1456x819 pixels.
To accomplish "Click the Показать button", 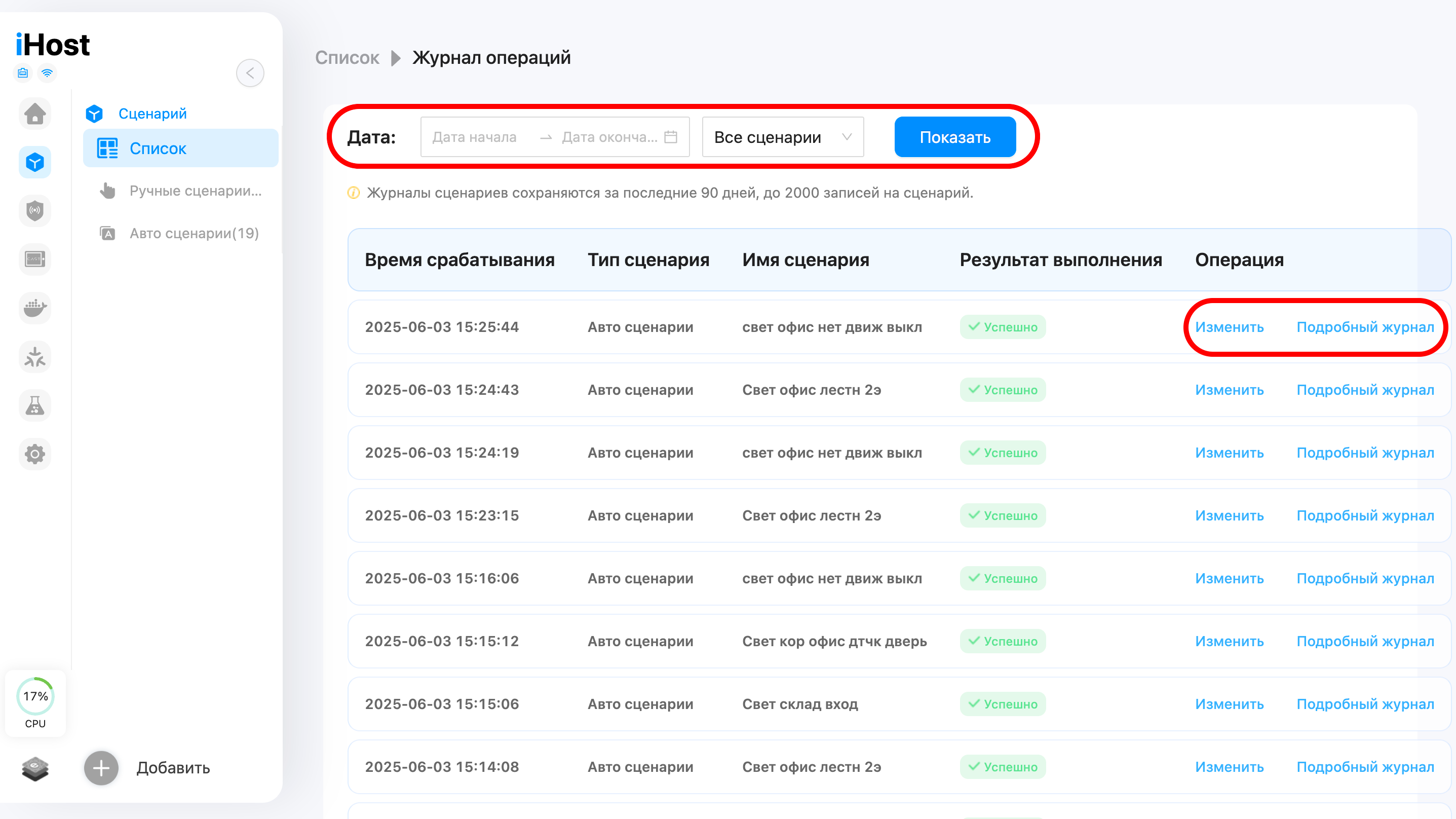I will click(x=954, y=137).
